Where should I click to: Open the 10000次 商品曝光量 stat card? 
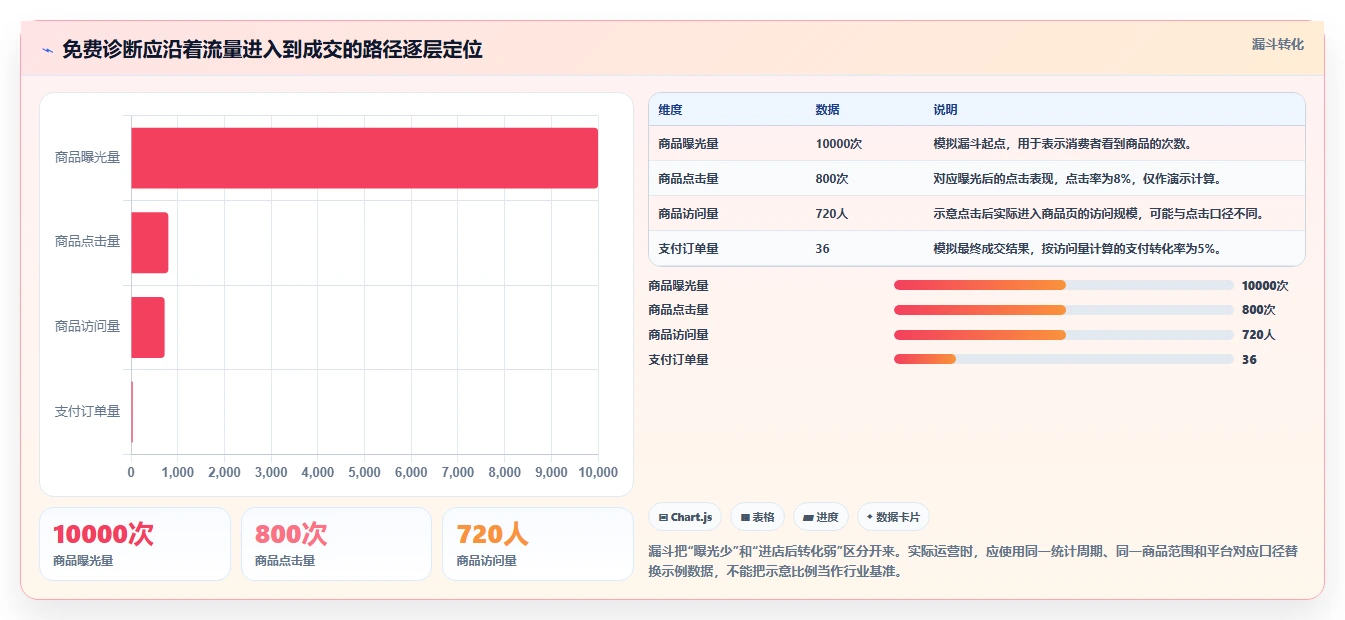pyautogui.click(x=135, y=544)
